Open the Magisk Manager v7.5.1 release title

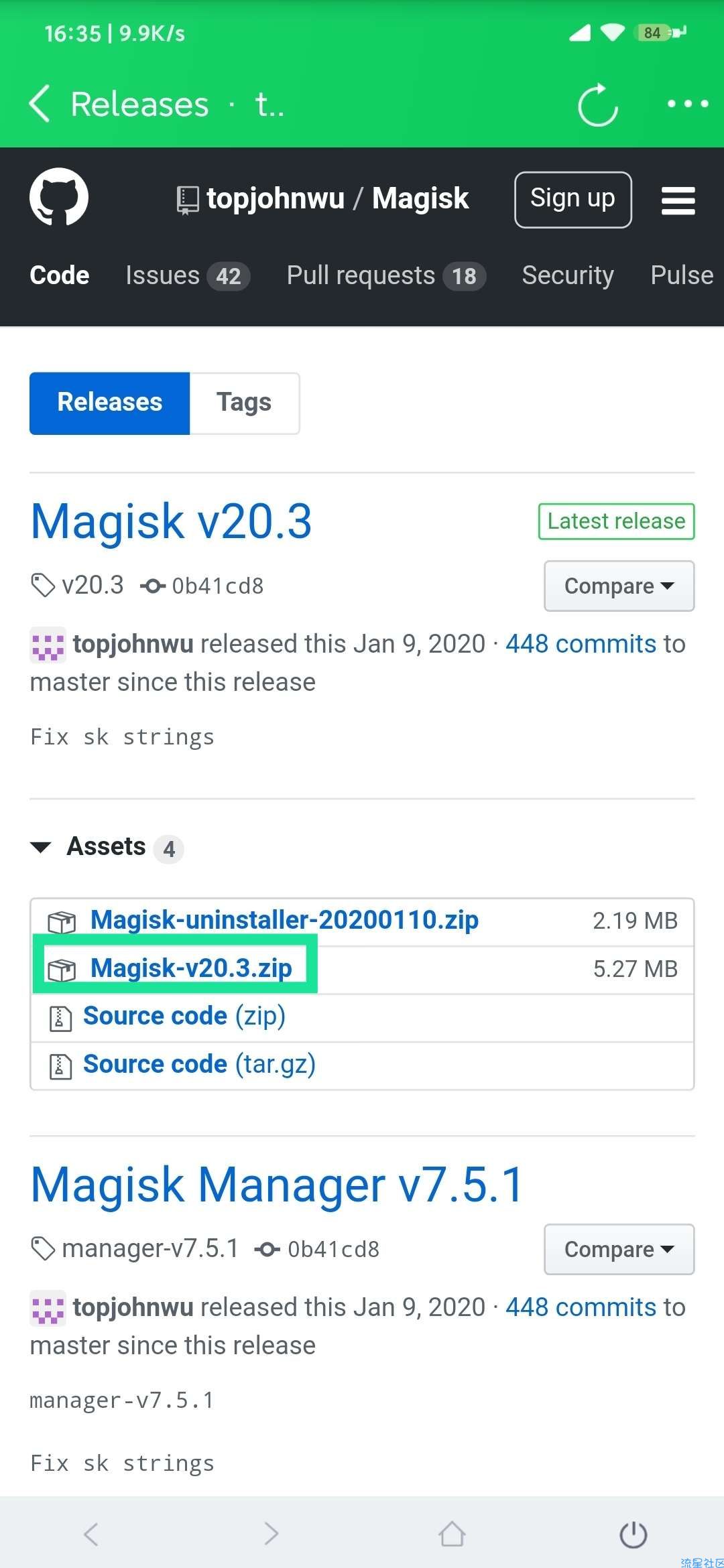(x=277, y=1185)
